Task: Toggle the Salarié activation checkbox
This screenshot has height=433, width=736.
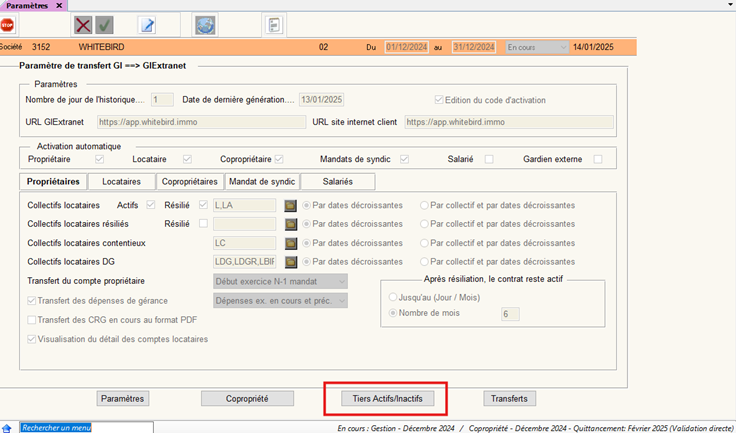Action: (x=489, y=159)
